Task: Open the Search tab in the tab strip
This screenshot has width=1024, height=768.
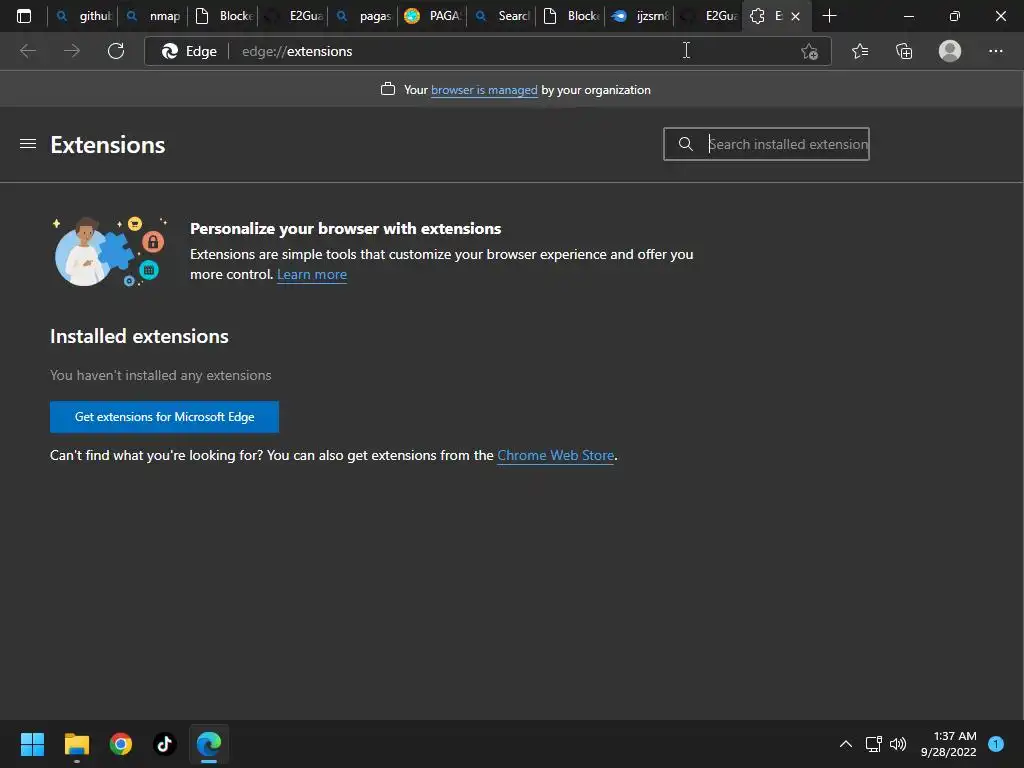Action: [502, 16]
